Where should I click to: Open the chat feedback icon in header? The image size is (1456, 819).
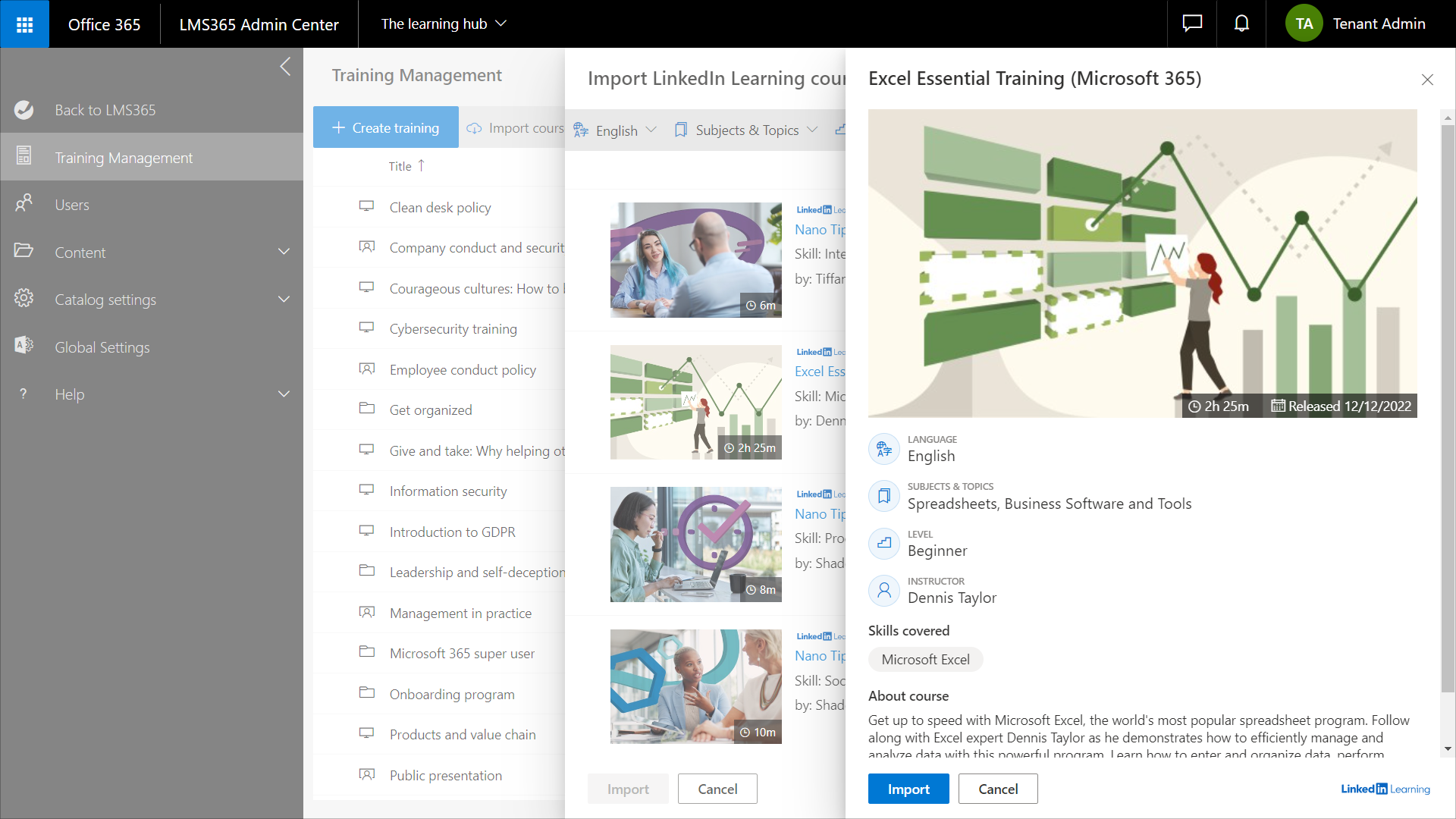click(x=1192, y=24)
